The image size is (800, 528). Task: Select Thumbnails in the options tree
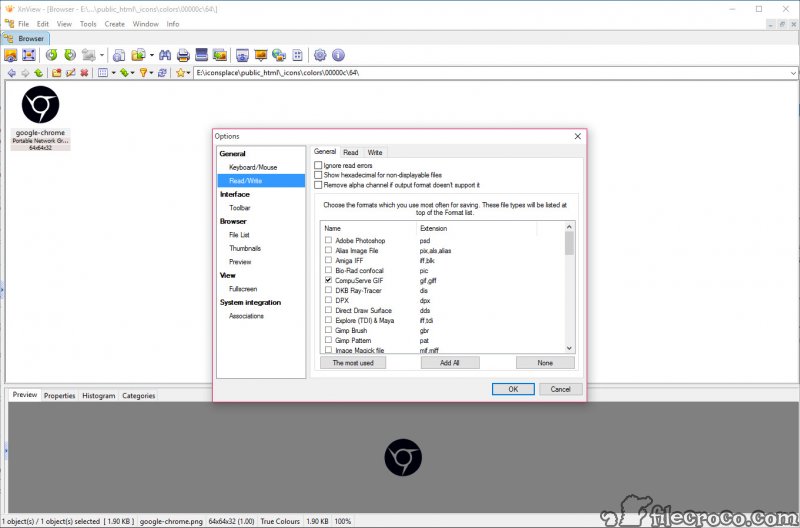pos(245,248)
